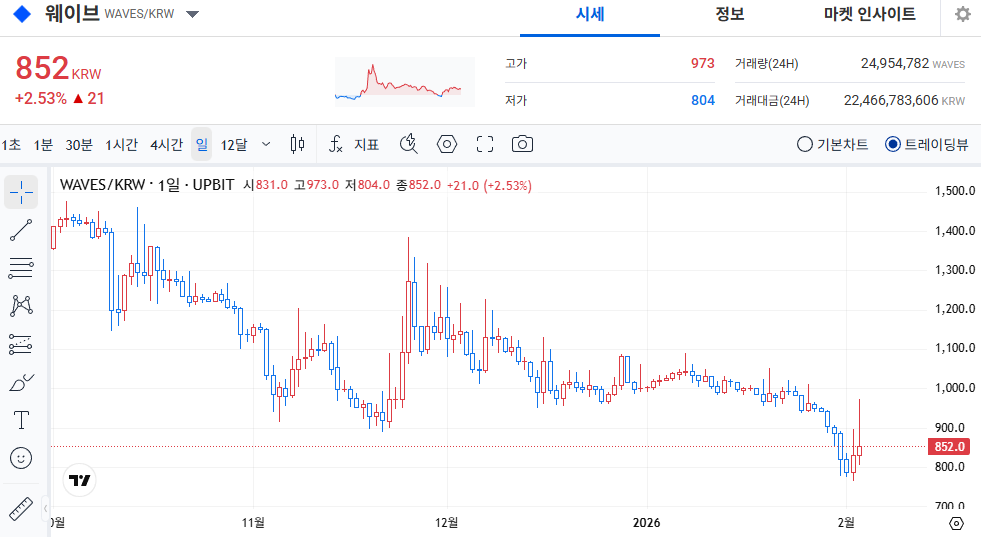Set chart interval to 1시간
Image resolution: width=981 pixels, height=537 pixels.
(121, 144)
